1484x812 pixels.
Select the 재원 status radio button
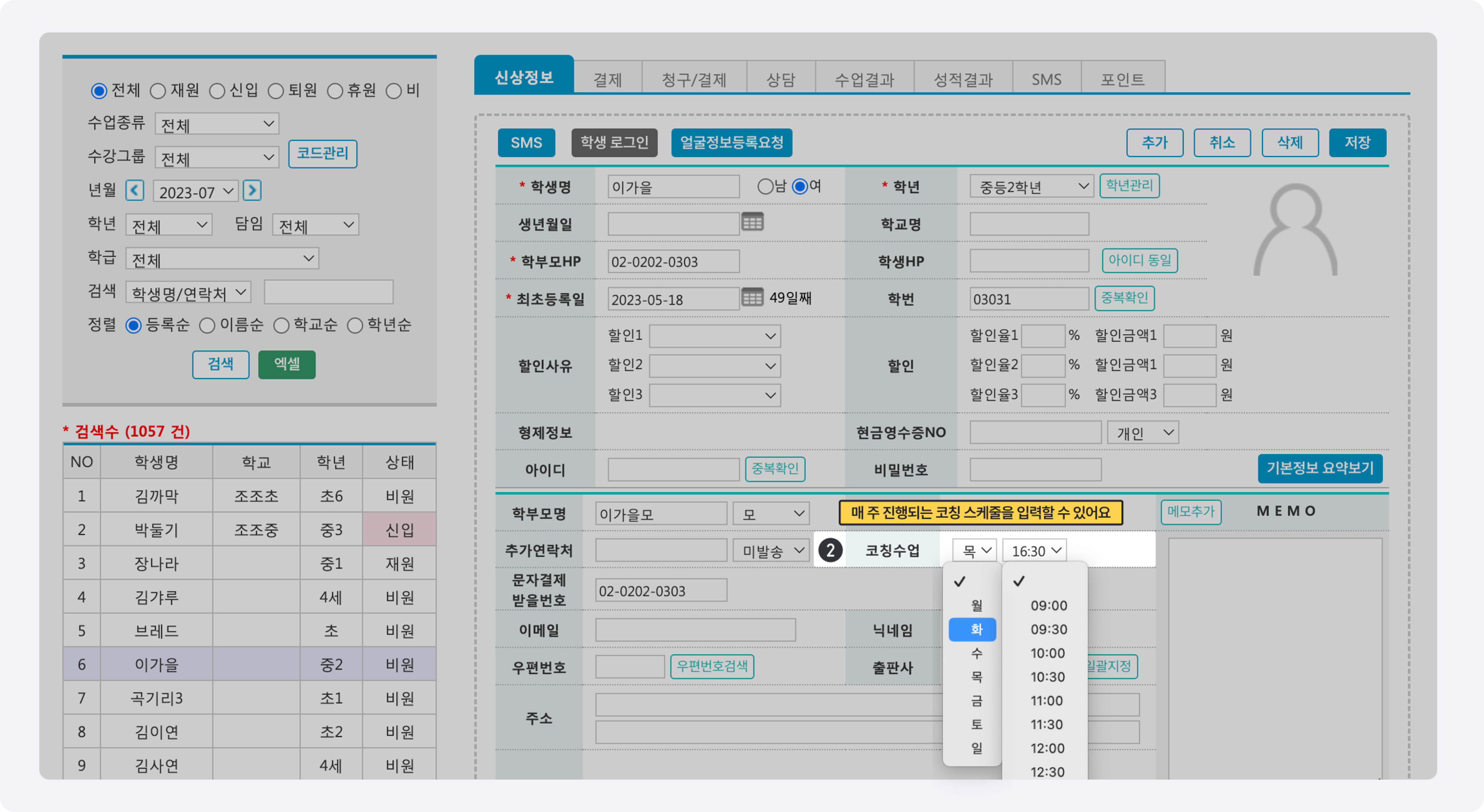click(158, 91)
